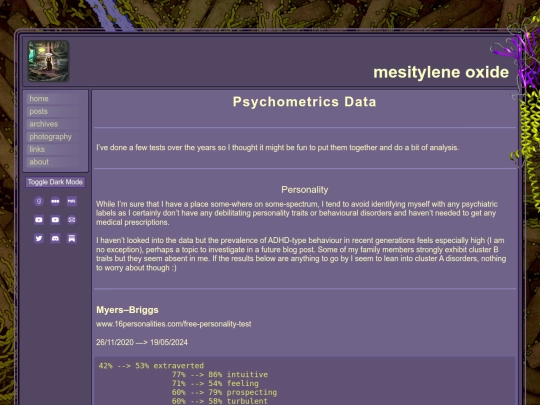This screenshot has width=540, height=405.
Task: Click the three-dots circle social icon
Action: pos(55,201)
